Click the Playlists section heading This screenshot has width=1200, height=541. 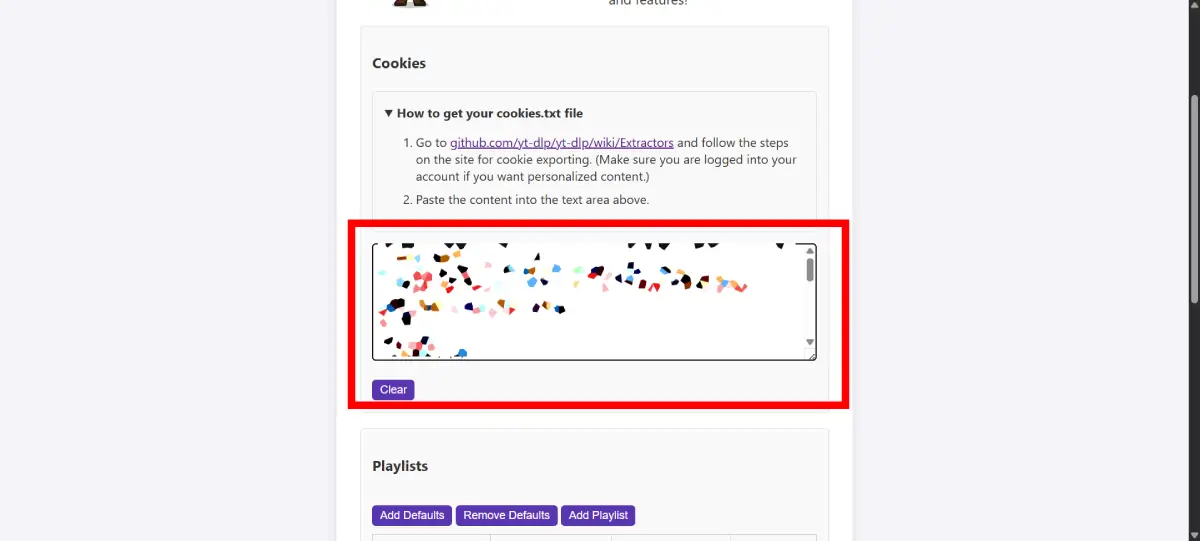point(400,466)
